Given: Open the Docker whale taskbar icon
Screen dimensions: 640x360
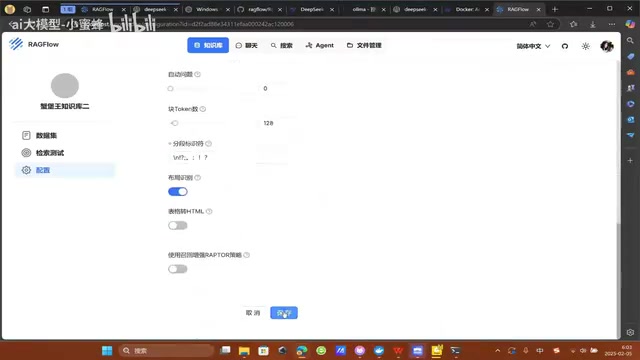Looking at the screenshot, I should 379,351.
